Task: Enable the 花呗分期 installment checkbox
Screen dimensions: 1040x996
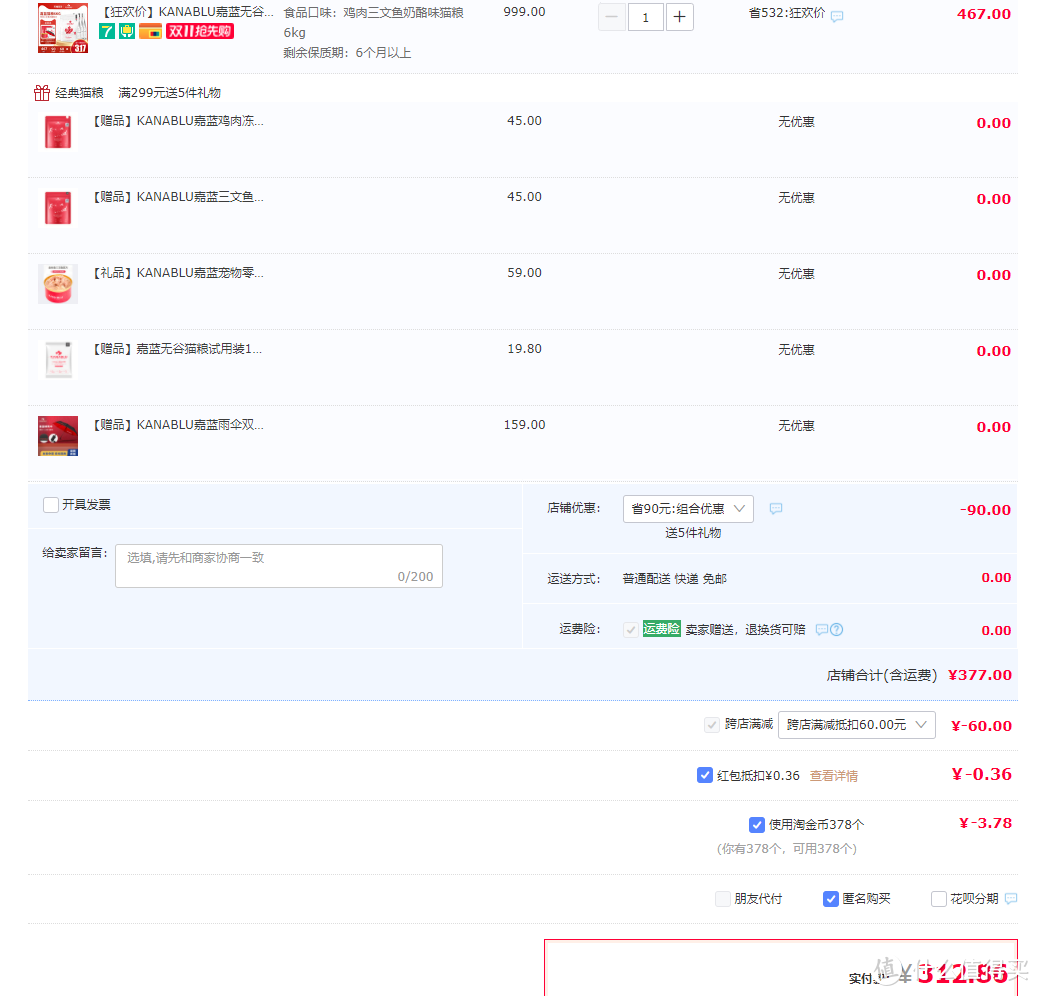Action: (939, 899)
